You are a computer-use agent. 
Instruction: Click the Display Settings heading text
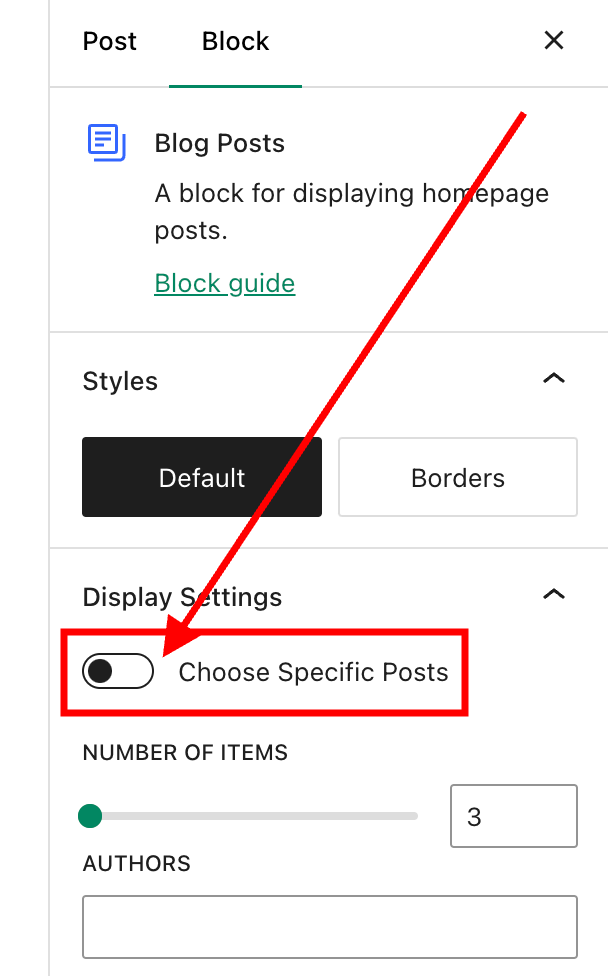pos(182,597)
